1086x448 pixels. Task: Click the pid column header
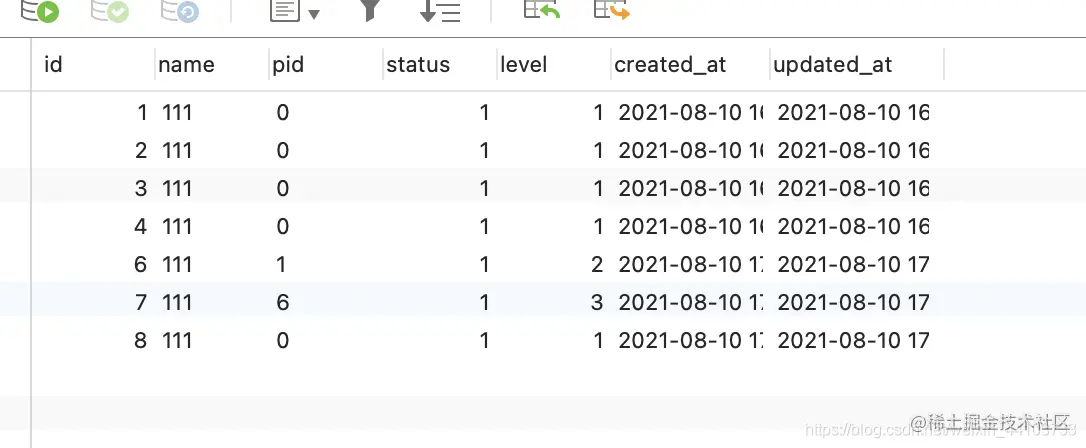(326, 64)
